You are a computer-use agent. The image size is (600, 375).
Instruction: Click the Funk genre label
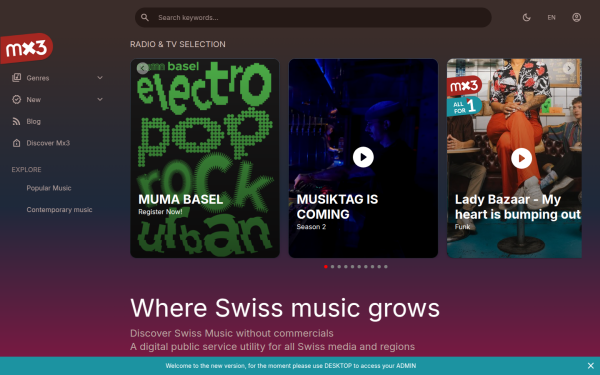point(462,227)
